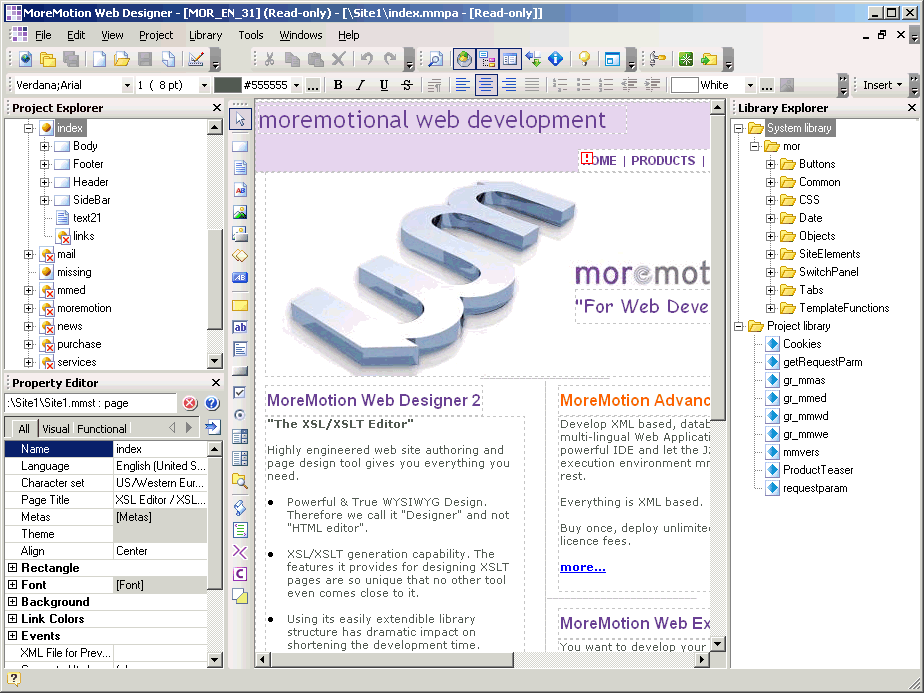Enable right text alignment
The image size is (924, 693).
coord(509,85)
